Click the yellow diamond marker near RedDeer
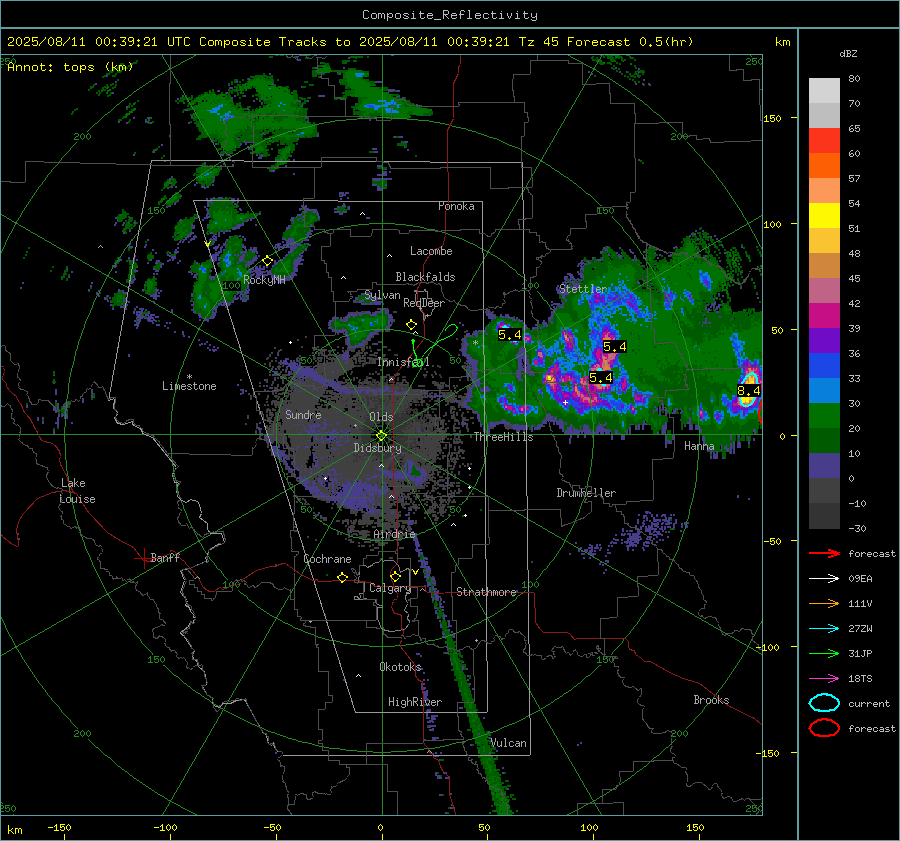The image size is (900, 841). coord(411,325)
